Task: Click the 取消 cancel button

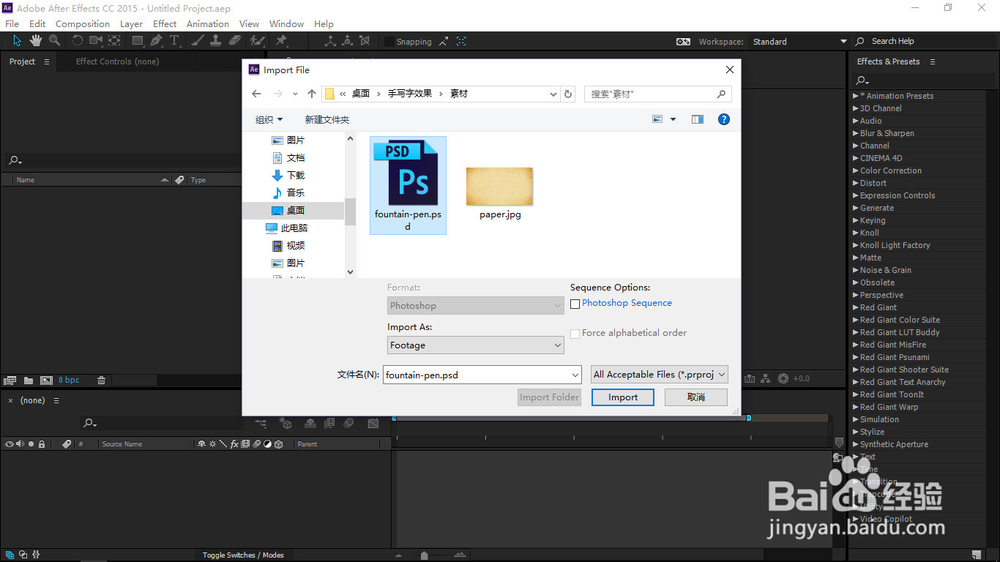Action: pos(696,397)
